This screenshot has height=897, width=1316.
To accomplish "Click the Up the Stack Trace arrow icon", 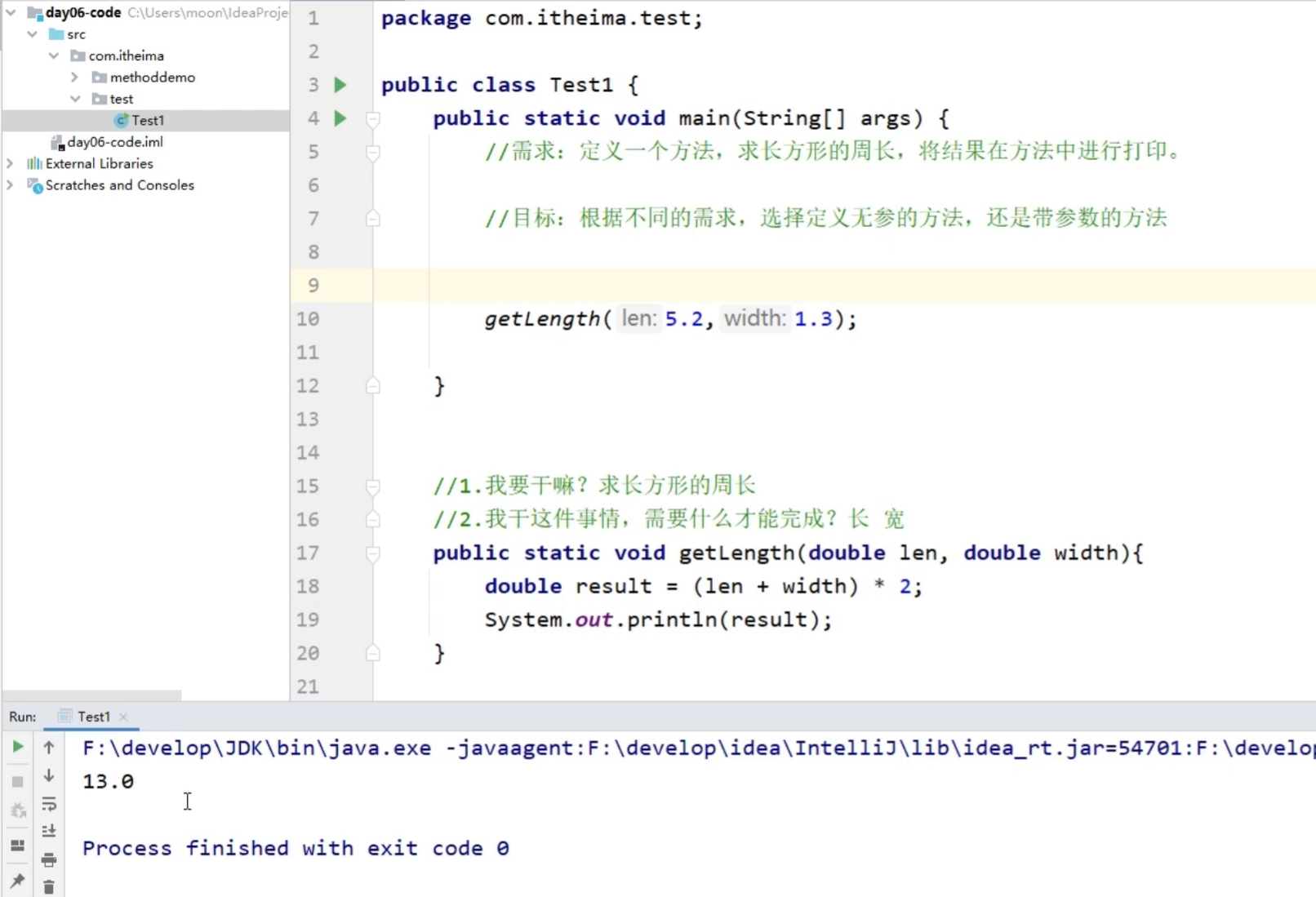I will (x=49, y=747).
